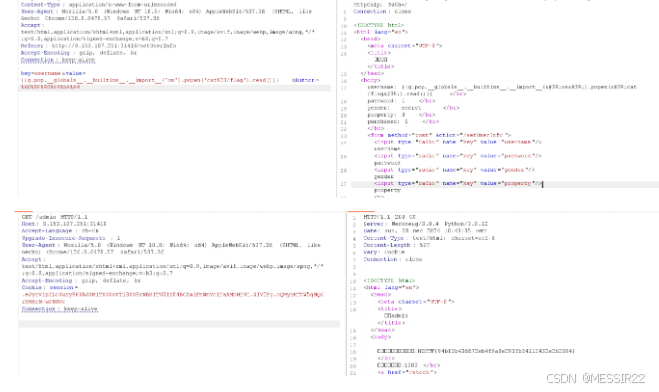Click the property: 0 line
The height and width of the screenshot is (392, 659).
coord(401,115)
